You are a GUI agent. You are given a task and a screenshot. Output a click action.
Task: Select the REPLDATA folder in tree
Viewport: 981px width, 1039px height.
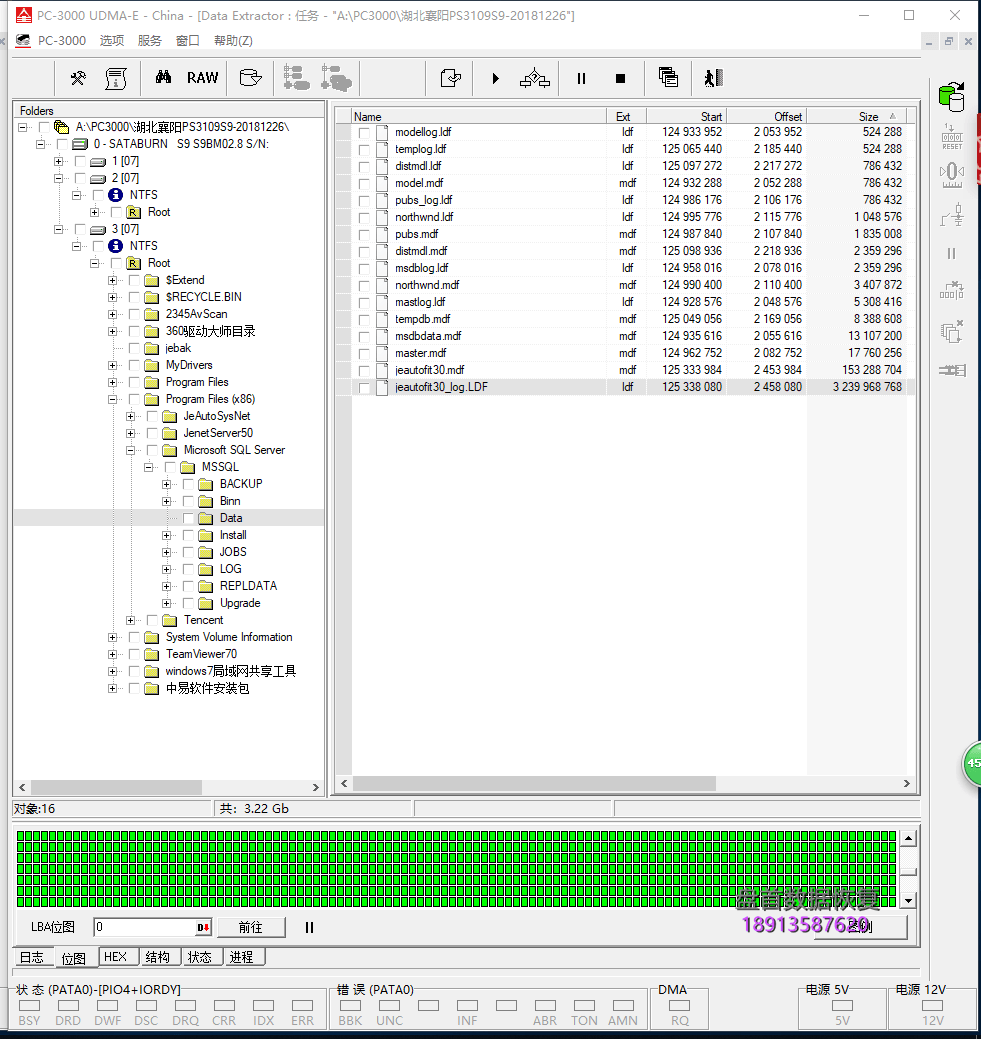point(249,586)
